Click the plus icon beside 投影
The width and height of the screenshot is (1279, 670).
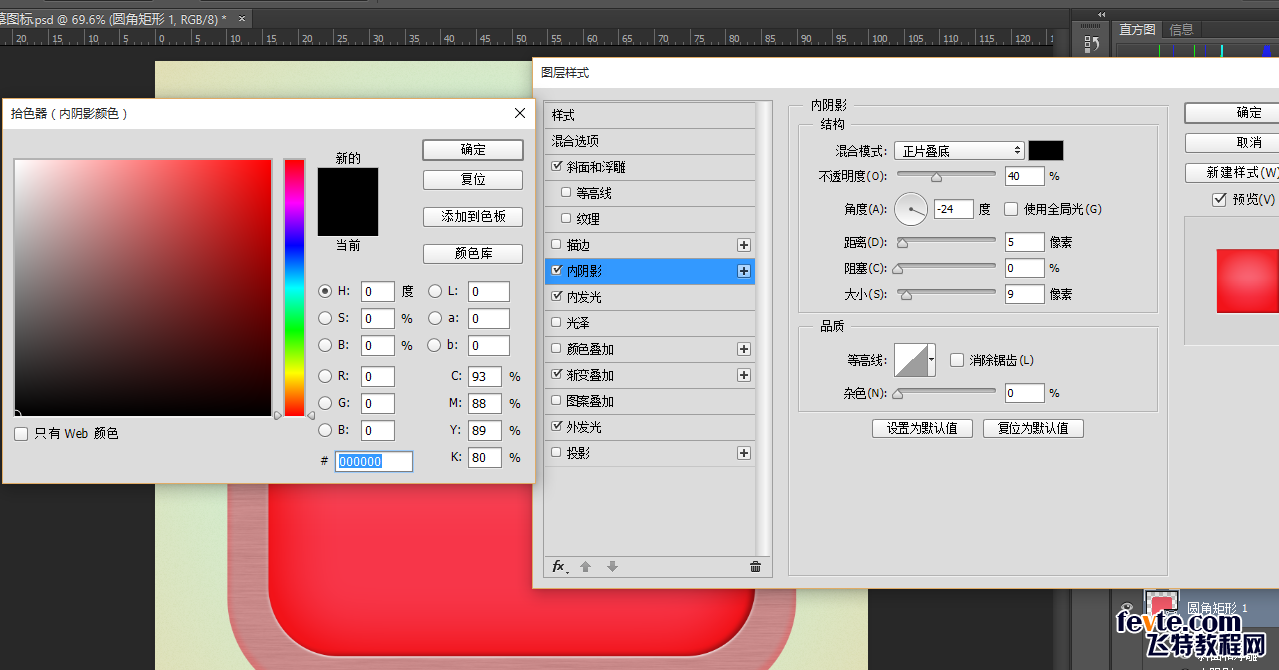[x=743, y=453]
